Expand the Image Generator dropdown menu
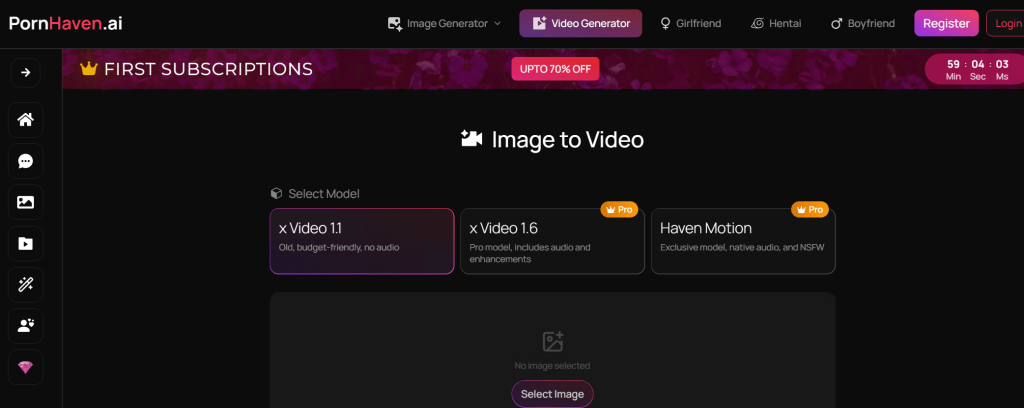 pos(444,23)
